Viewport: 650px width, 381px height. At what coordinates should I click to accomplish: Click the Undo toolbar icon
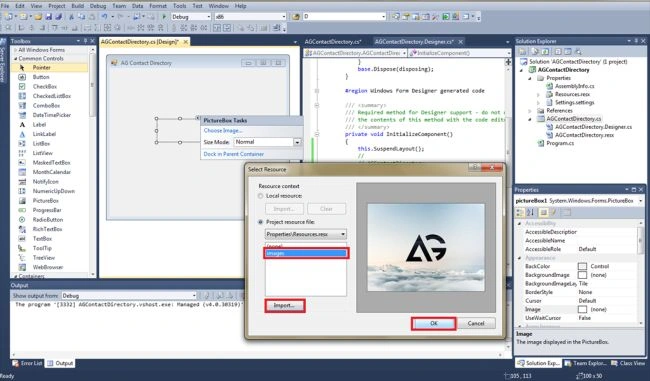pos(104,17)
